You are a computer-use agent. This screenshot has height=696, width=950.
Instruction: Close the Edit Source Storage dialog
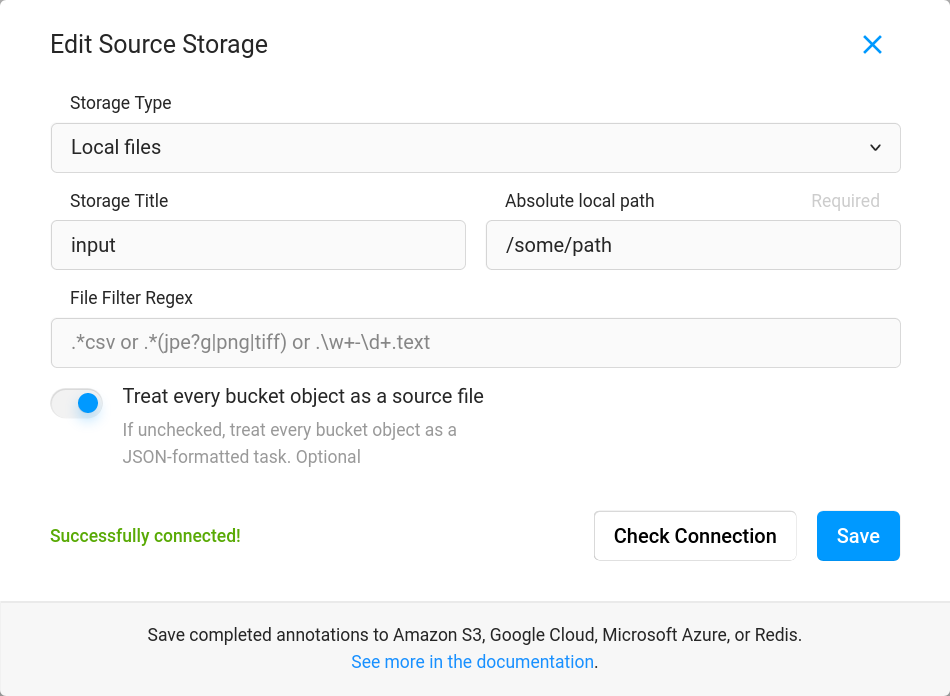tap(872, 45)
